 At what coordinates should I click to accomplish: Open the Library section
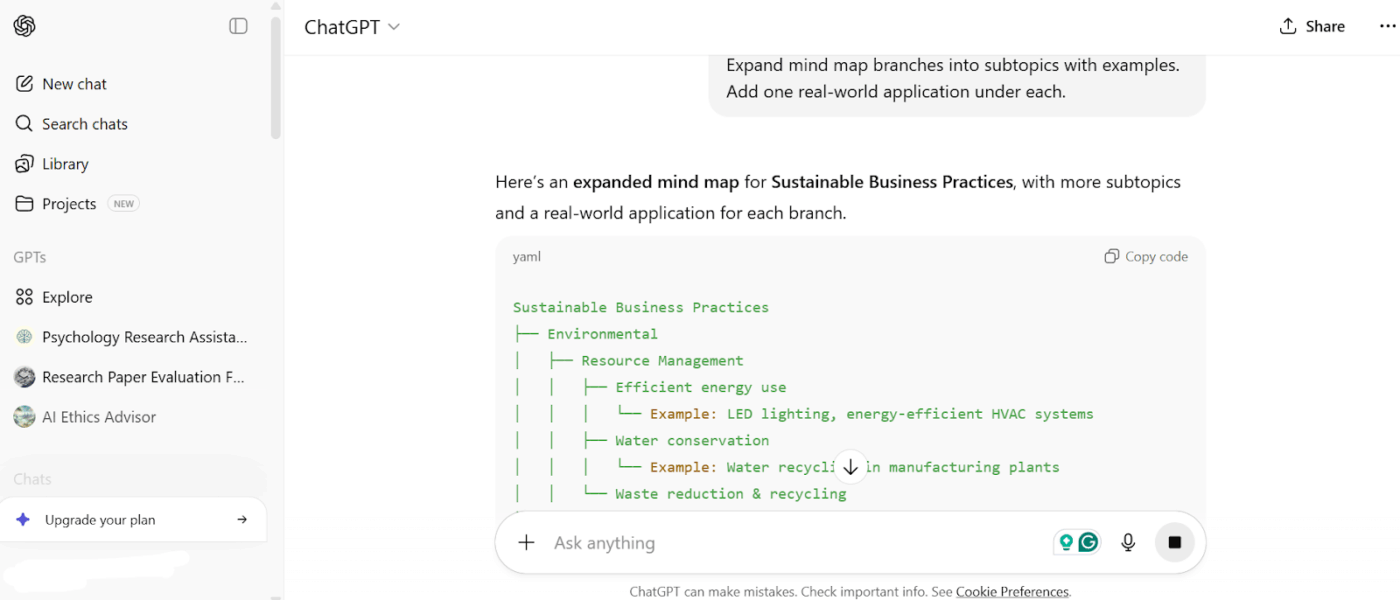[65, 164]
